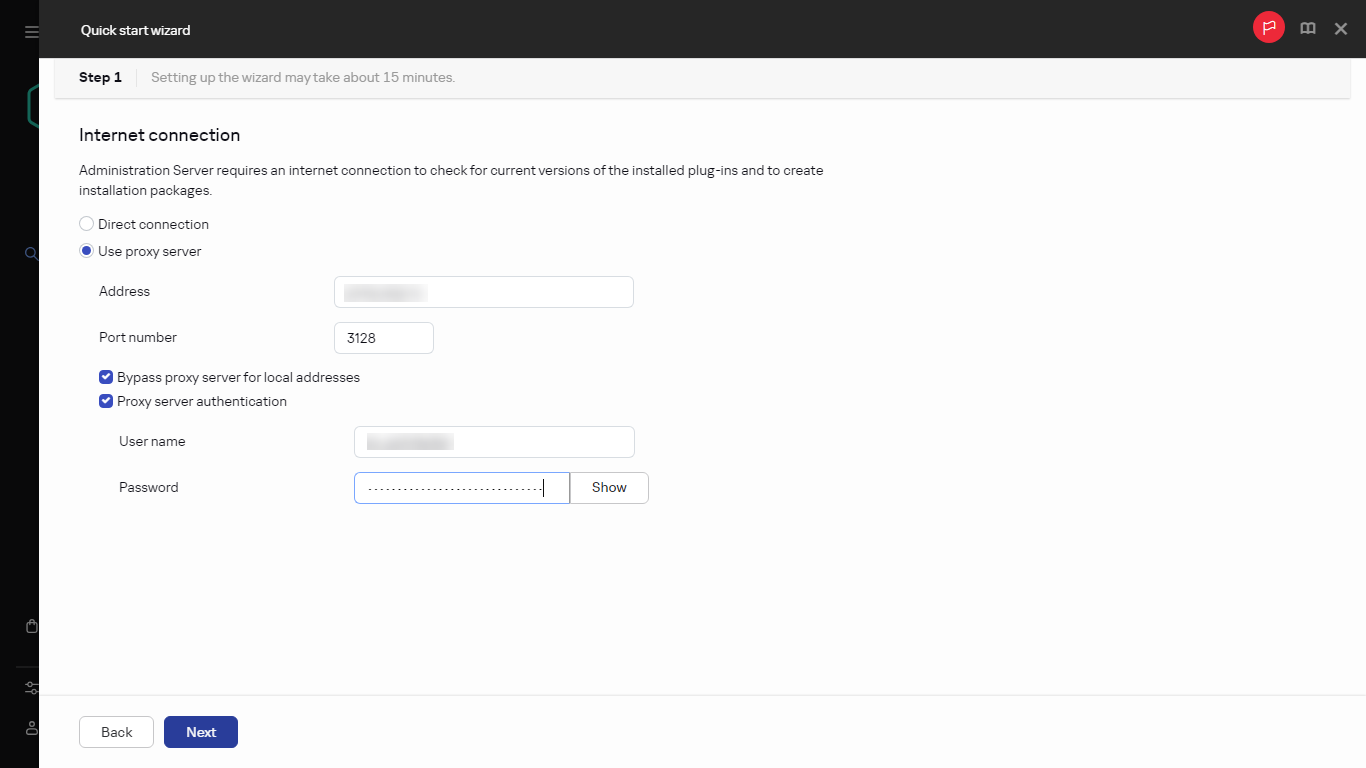
Task: Close the Quick start wizard
Action: [1341, 28]
